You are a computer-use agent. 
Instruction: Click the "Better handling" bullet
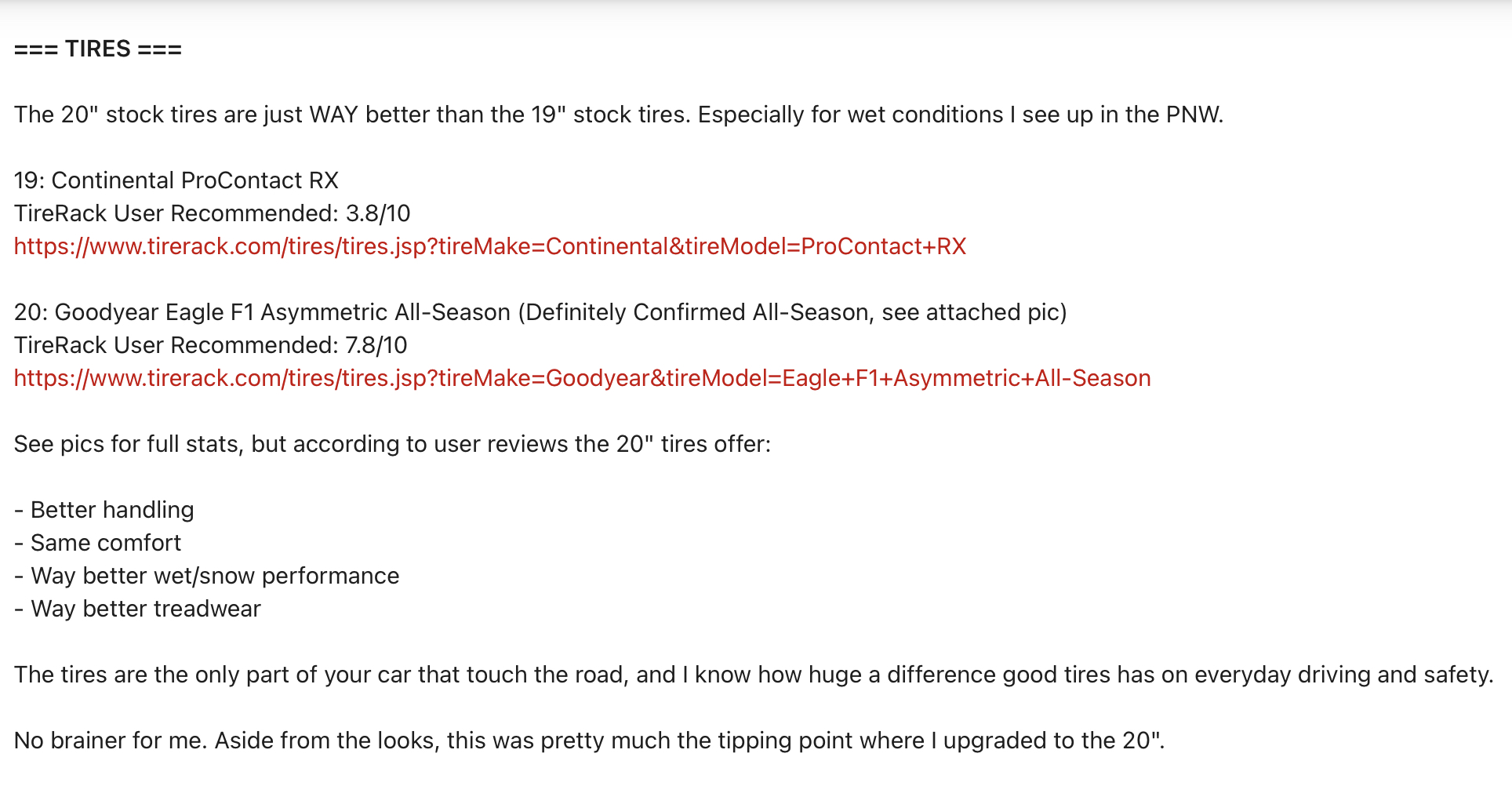point(112,510)
